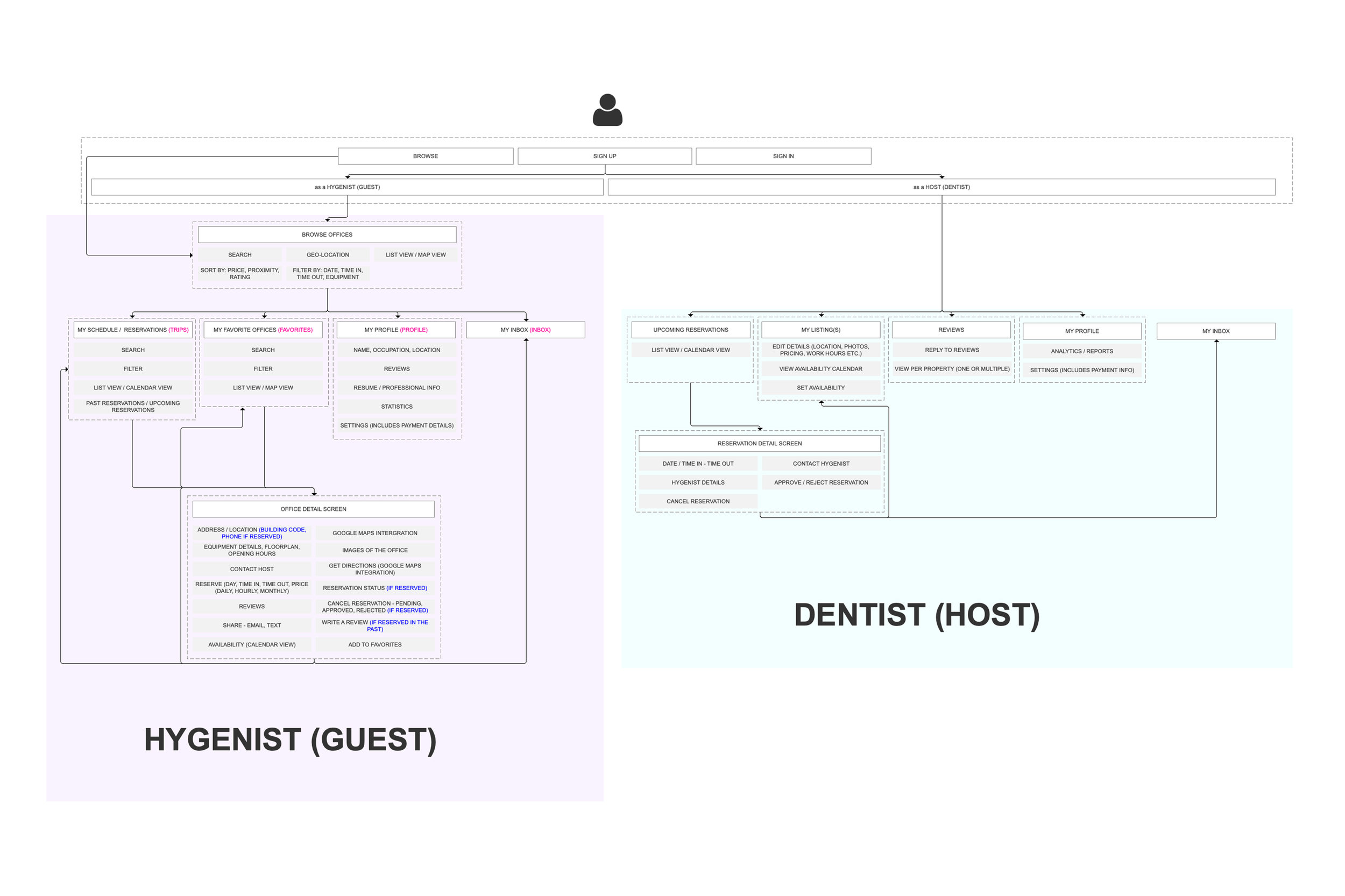Select SEARCH under My Favorite Offices
Screen dimensions: 1345x896
tap(263, 350)
